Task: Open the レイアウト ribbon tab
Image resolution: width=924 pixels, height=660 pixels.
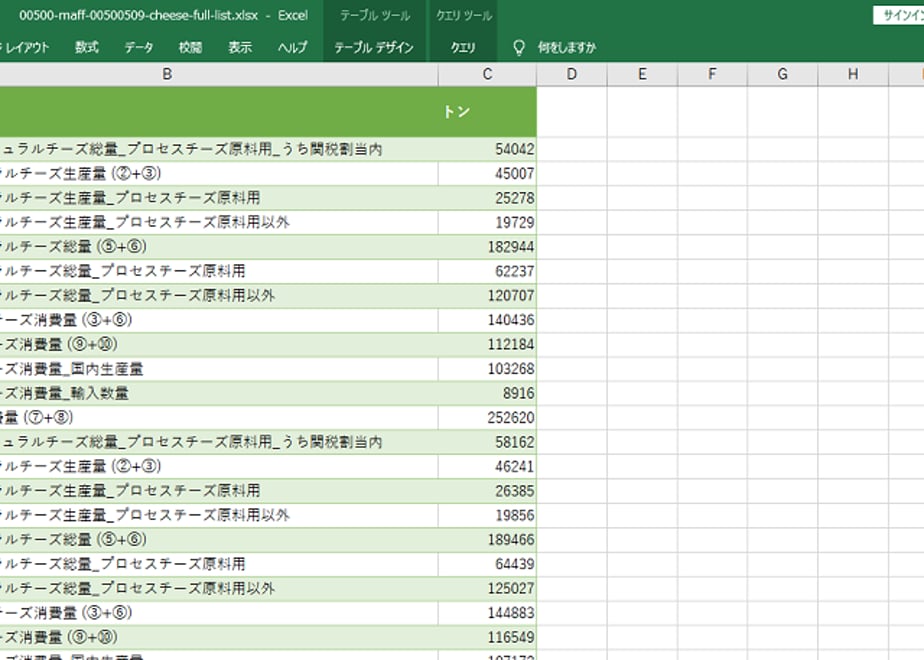Action: 25,48
